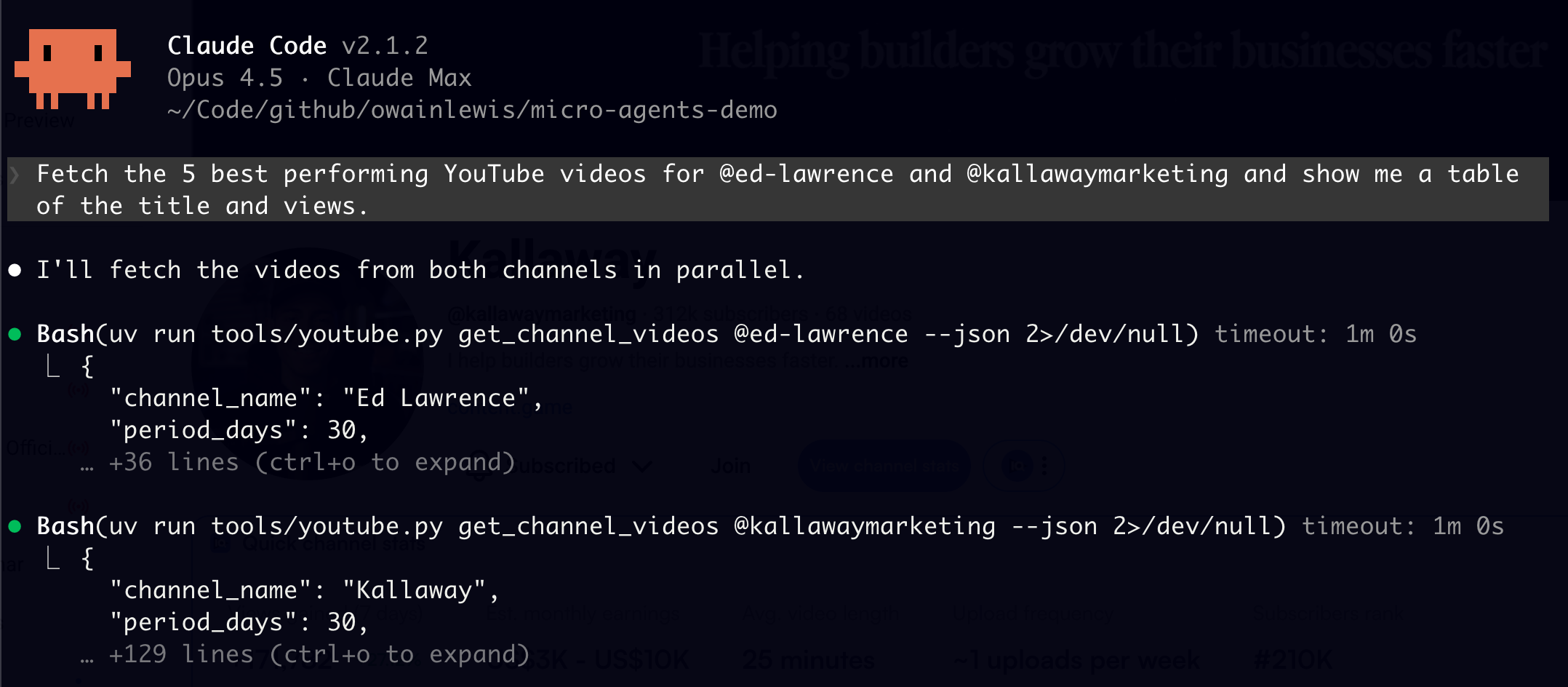Click the prompt chevron beside the Fetch request
This screenshot has height=687, width=1568.
(x=16, y=174)
